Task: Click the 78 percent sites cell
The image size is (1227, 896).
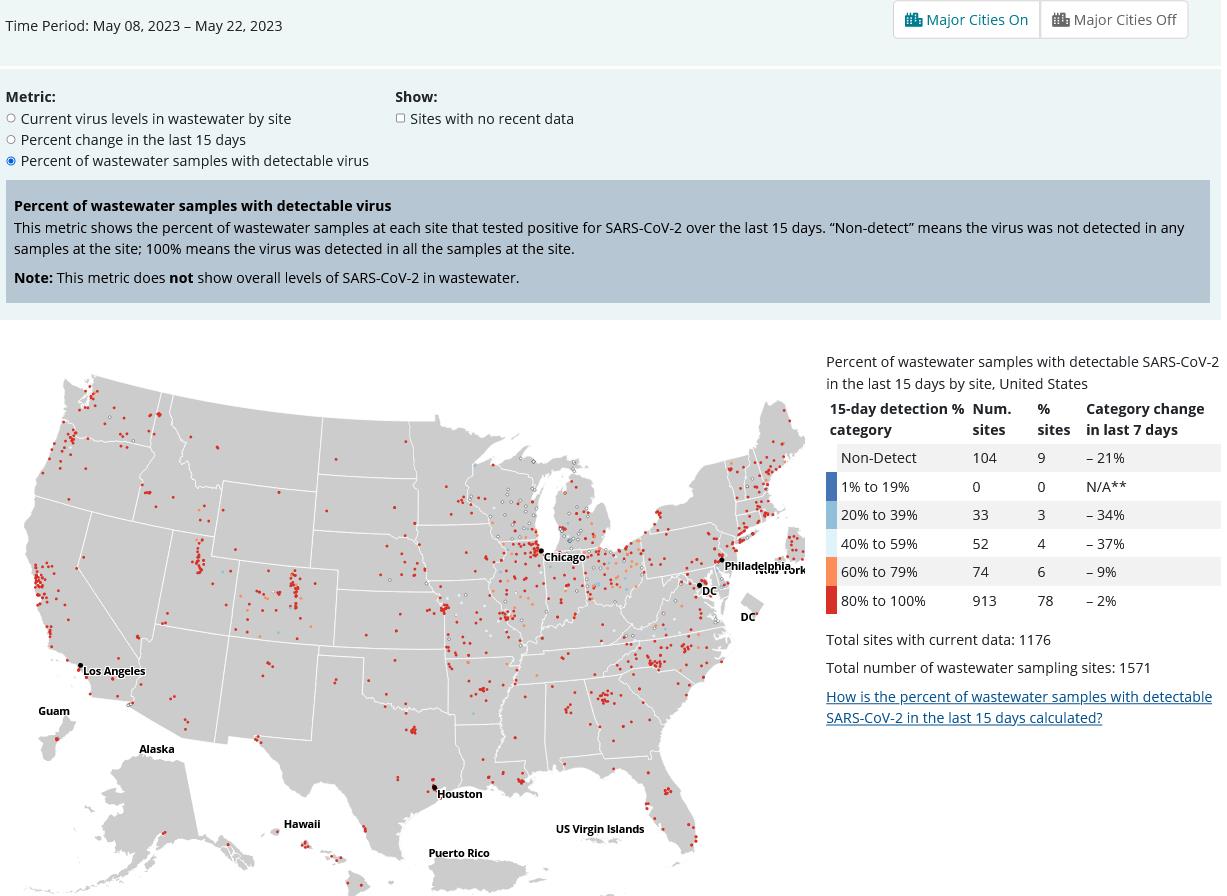Action: 1045,601
